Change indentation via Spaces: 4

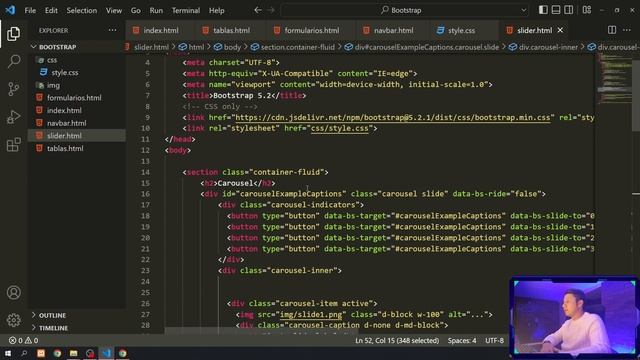462,340
